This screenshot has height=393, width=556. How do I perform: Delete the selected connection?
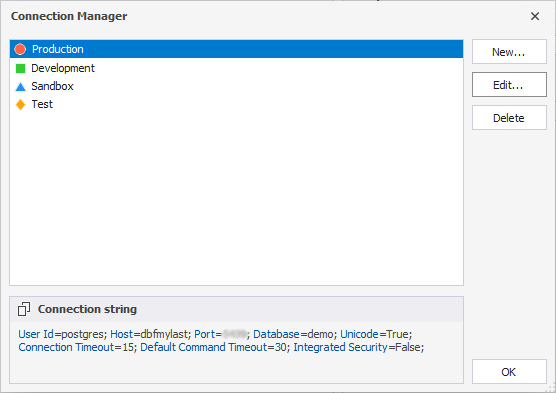click(509, 117)
